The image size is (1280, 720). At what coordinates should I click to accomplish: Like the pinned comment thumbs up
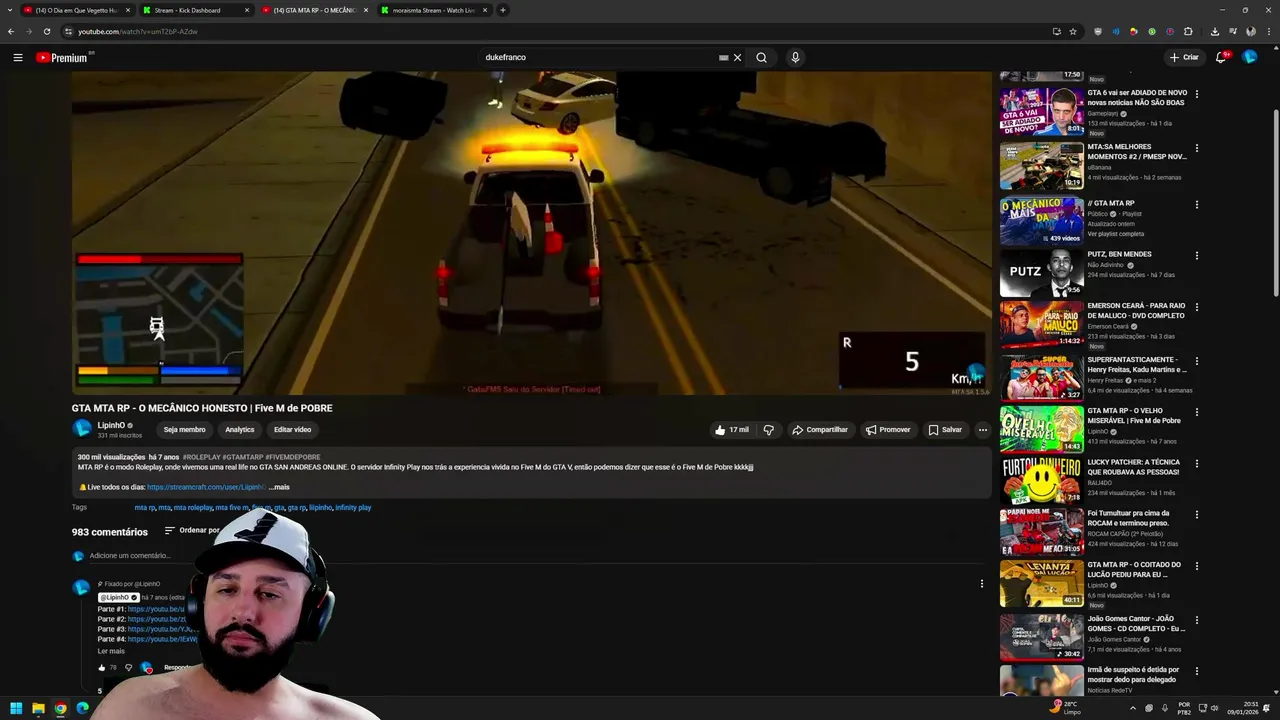102,668
